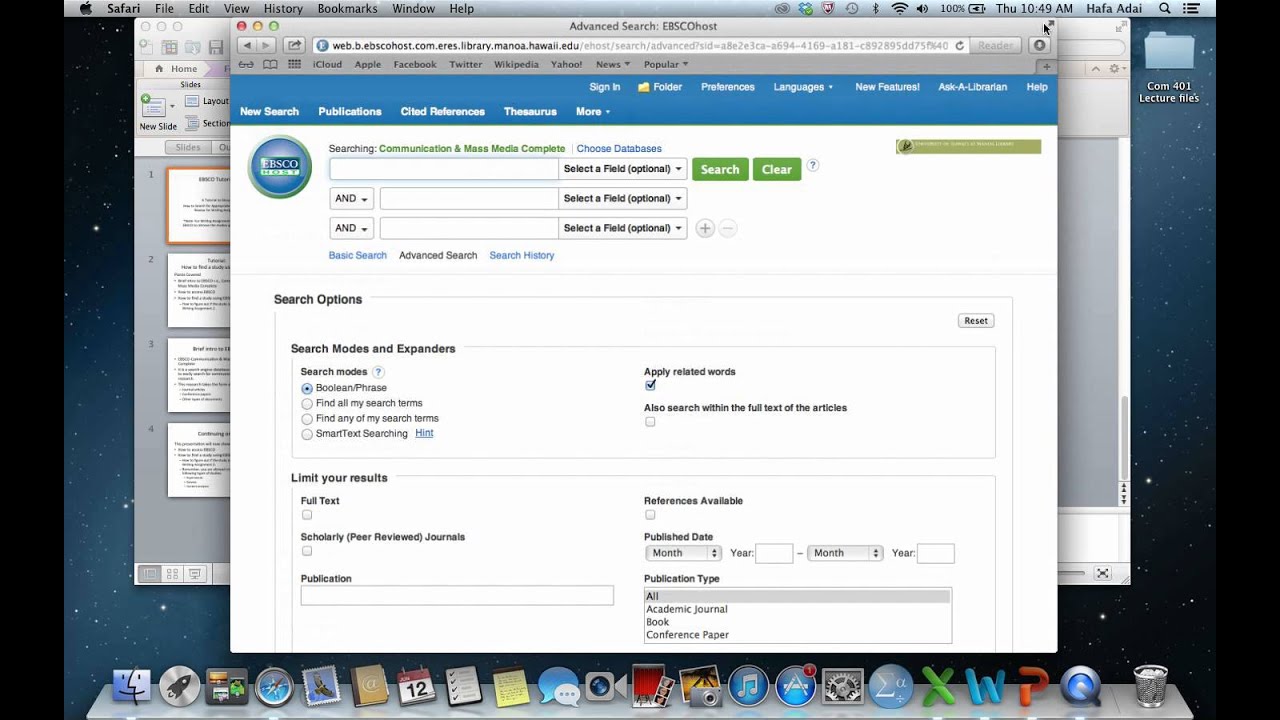Image resolution: width=1280 pixels, height=720 pixels.
Task: Select Academic Journal in Publication Type list
Action: tap(687, 609)
